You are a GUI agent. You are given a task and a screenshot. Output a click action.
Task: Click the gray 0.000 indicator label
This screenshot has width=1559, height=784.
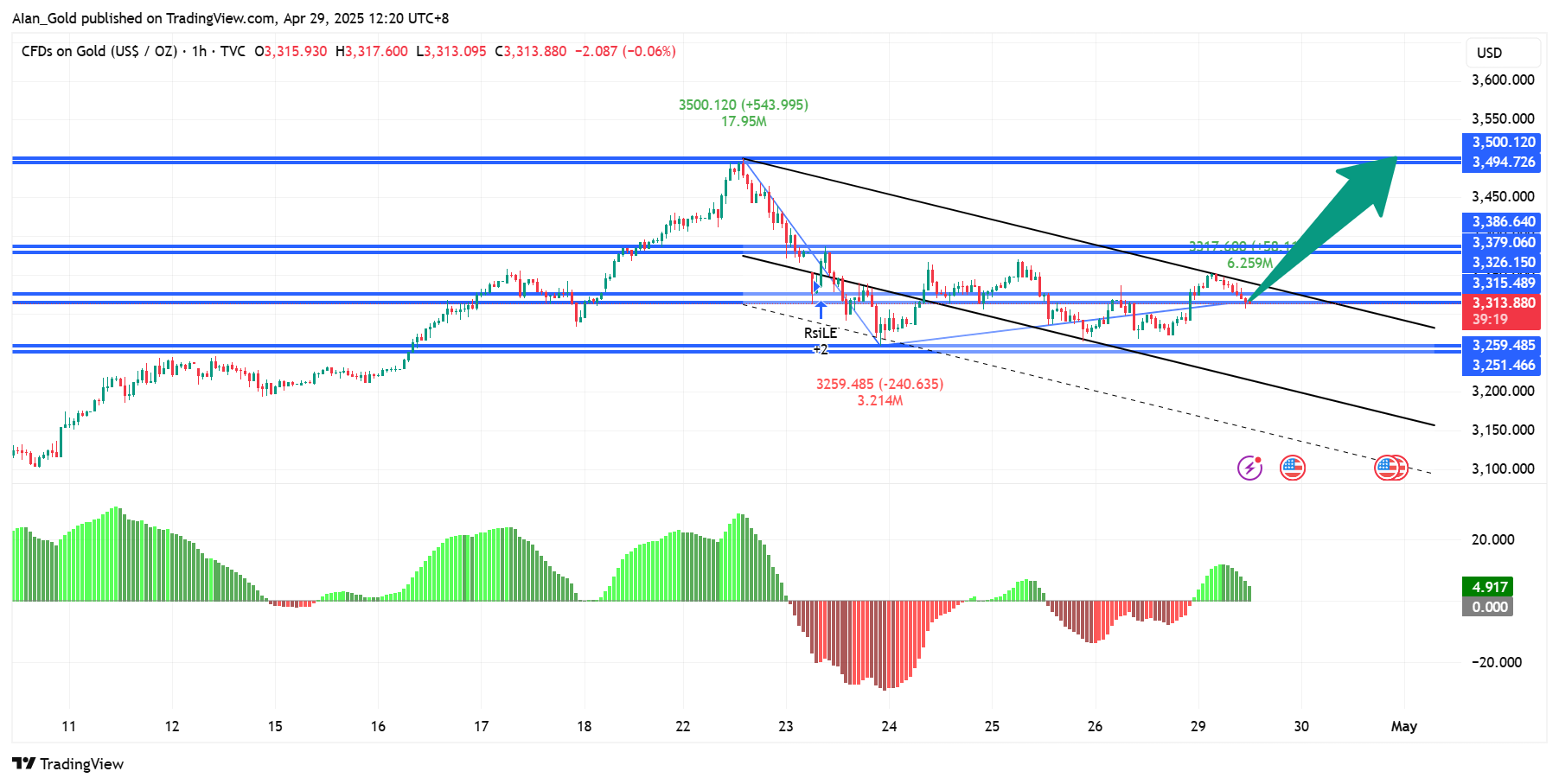coord(1488,607)
